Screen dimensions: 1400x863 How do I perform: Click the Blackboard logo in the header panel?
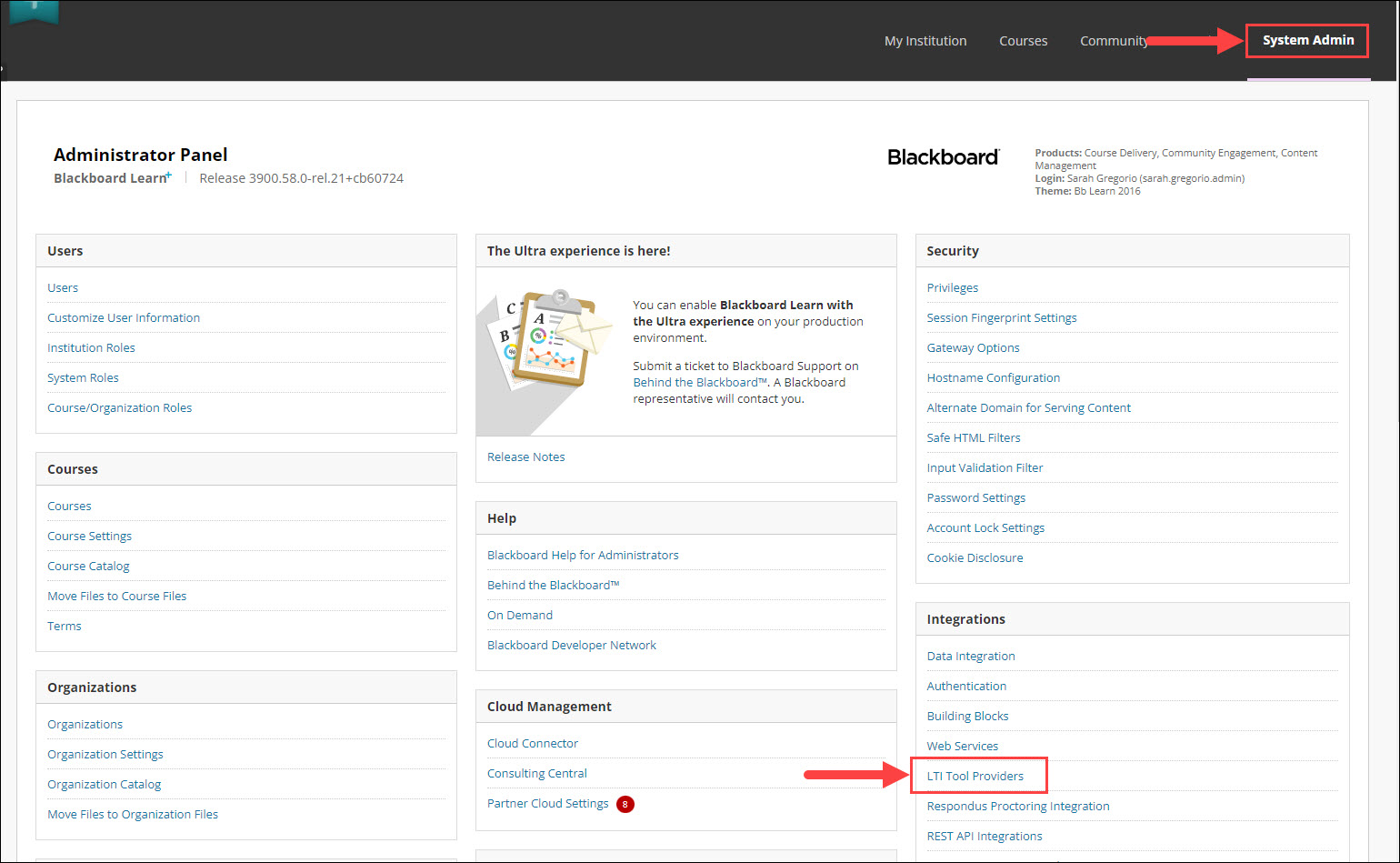pyautogui.click(x=944, y=157)
